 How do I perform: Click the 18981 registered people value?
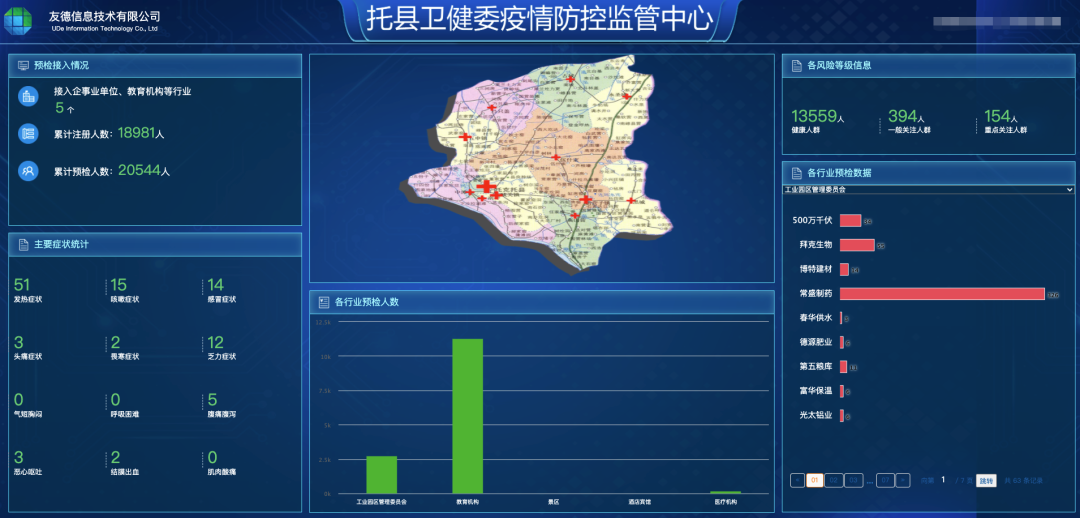137,133
